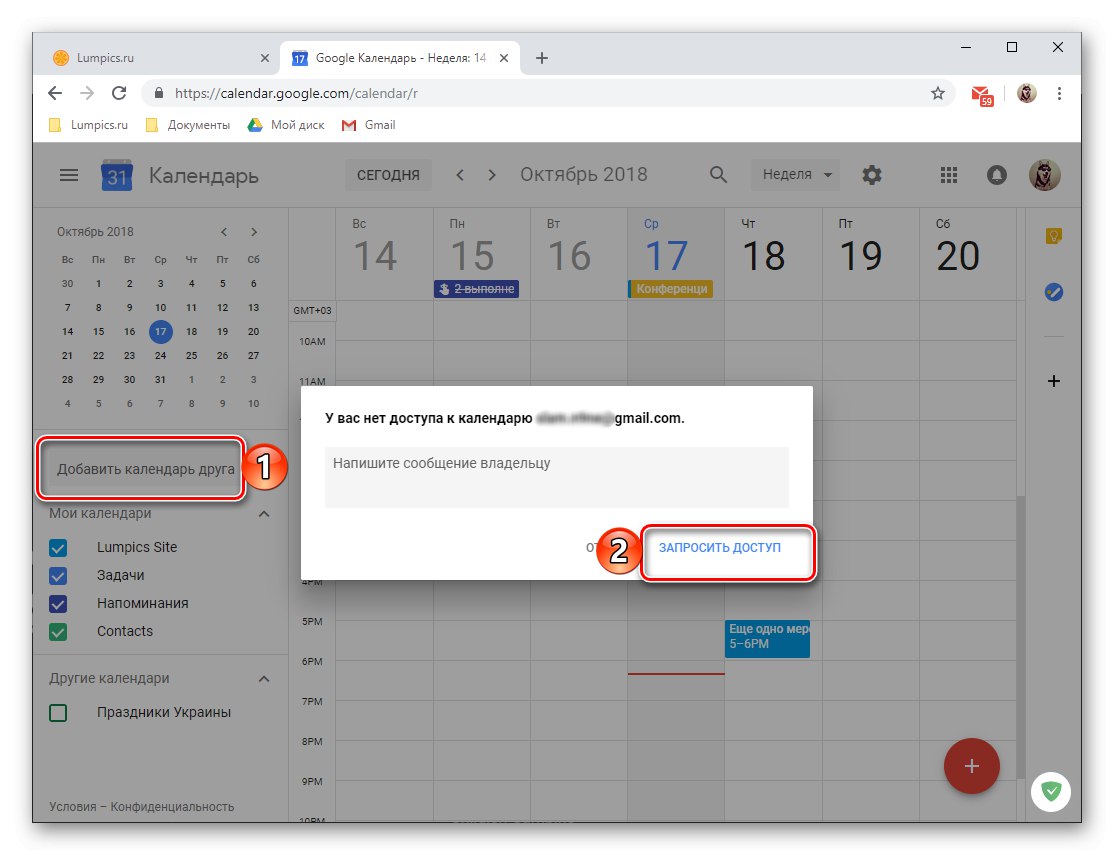Uncheck the Lumpics Site calendar
This screenshot has height=855, width=1114.
coord(57,547)
